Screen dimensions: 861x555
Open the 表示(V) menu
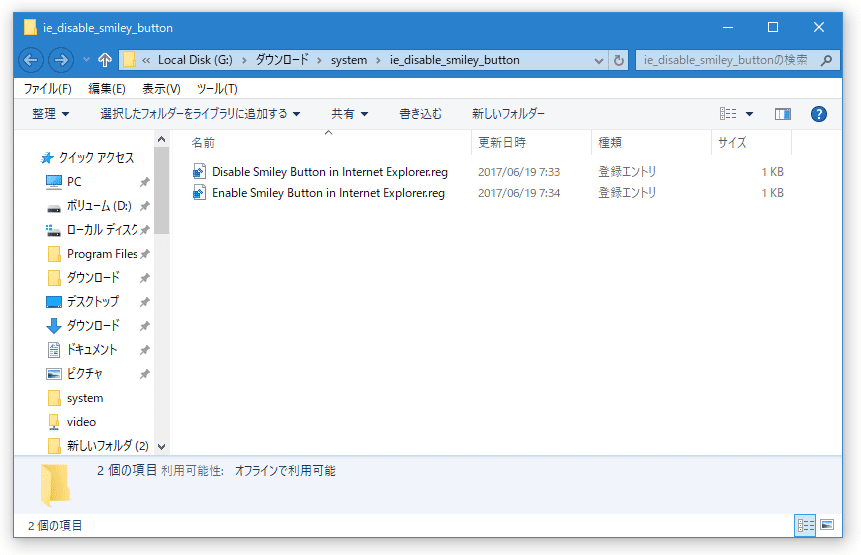click(x=161, y=89)
